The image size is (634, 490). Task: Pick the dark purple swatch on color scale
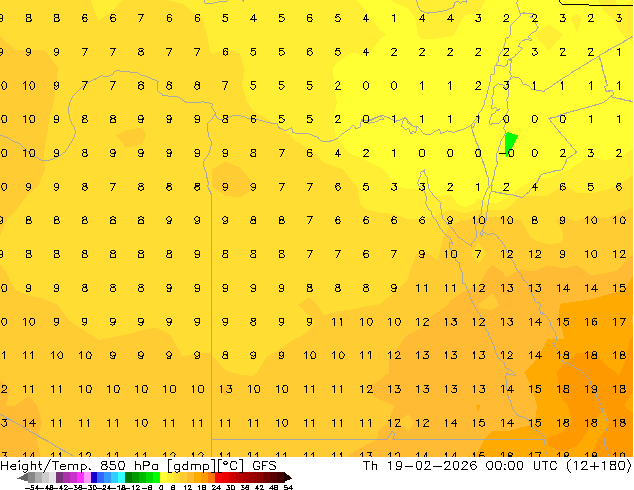click(x=59, y=477)
